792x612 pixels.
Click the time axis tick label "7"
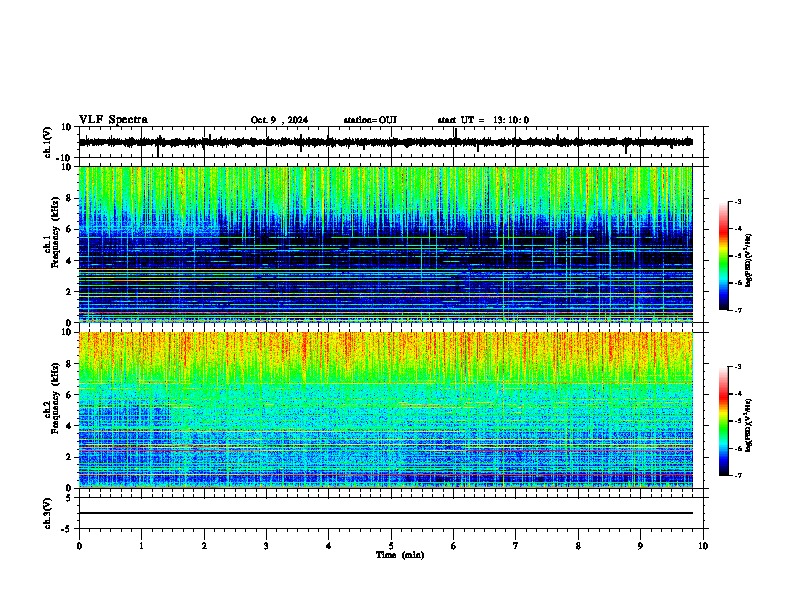[516, 546]
